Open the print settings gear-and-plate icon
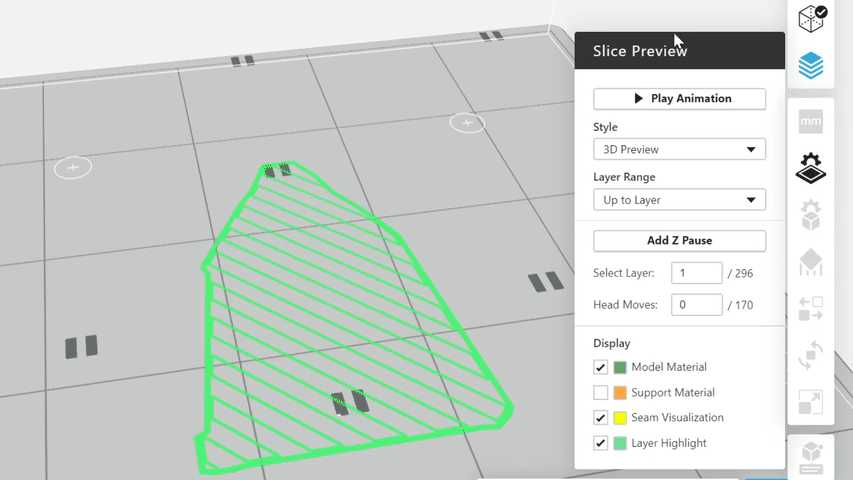Viewport: 853px width, 480px height. 811,168
